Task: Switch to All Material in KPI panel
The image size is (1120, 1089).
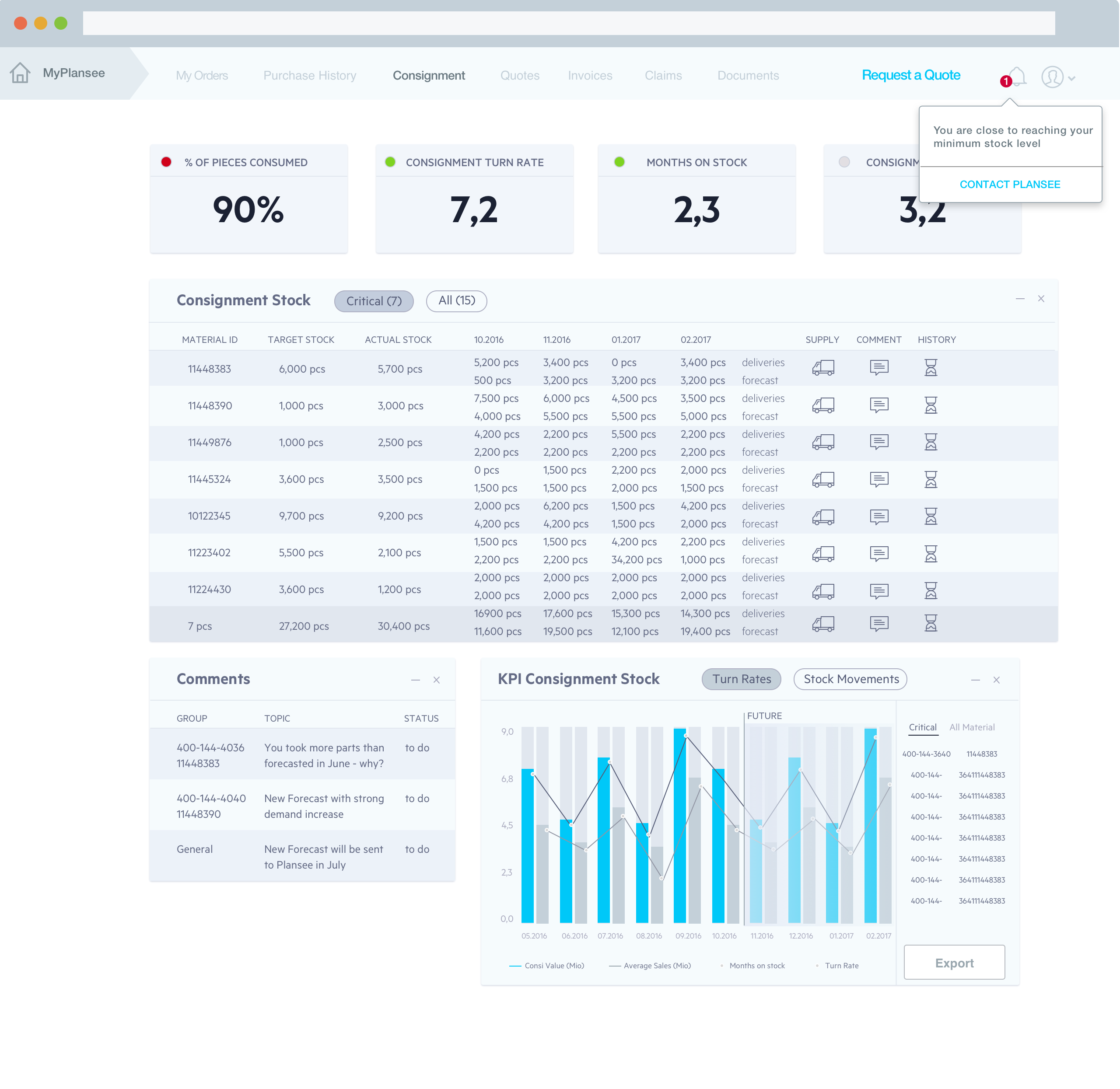Action: [x=972, y=727]
